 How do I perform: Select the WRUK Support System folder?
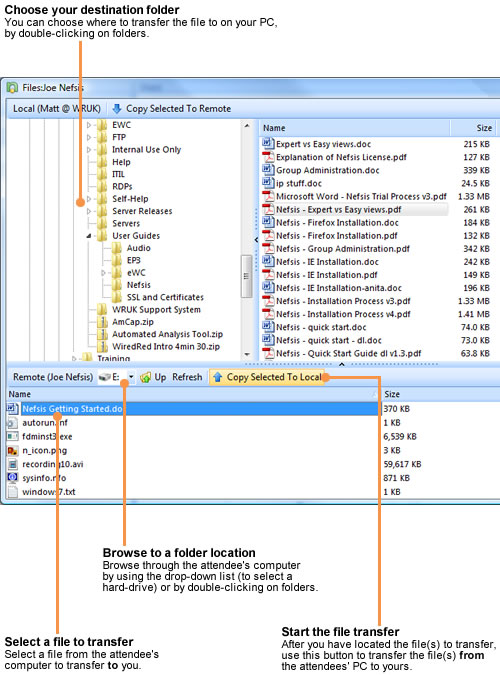click(x=156, y=310)
